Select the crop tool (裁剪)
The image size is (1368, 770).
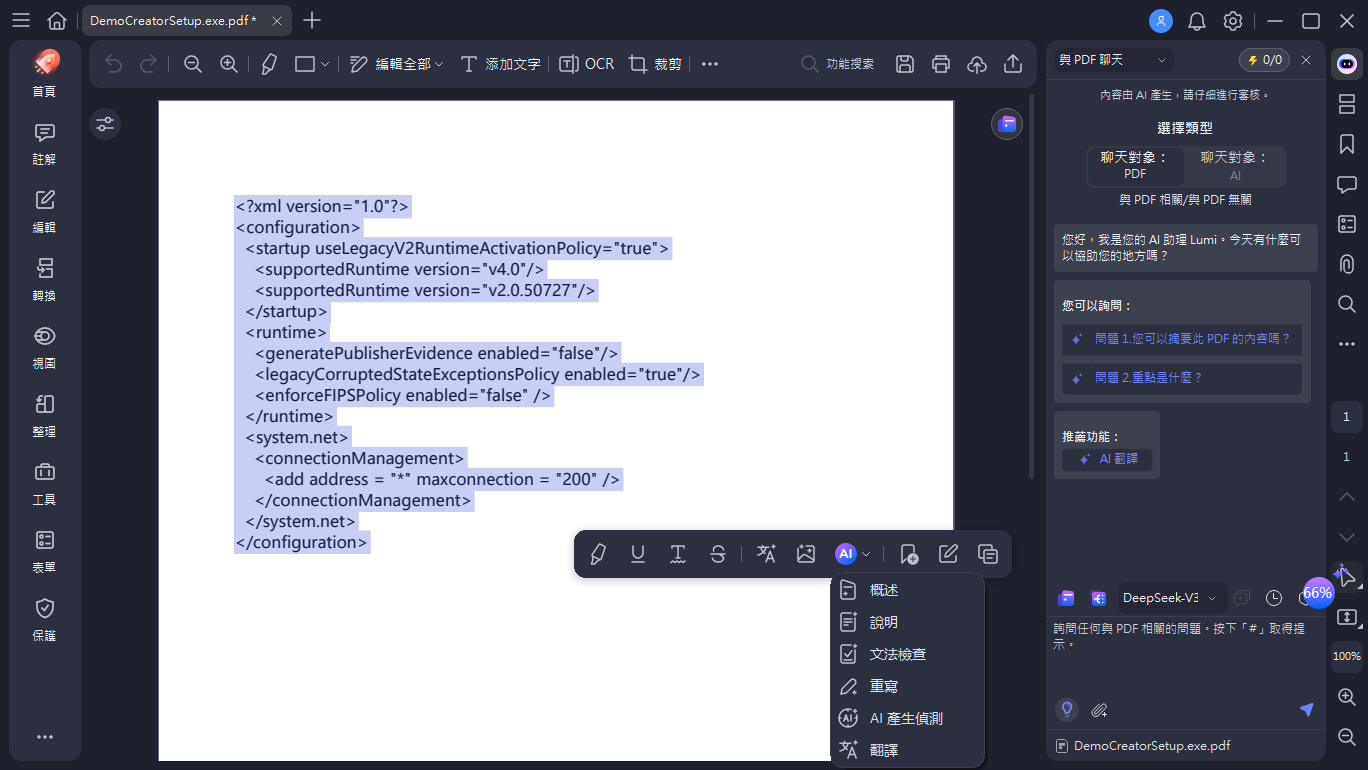click(x=655, y=64)
